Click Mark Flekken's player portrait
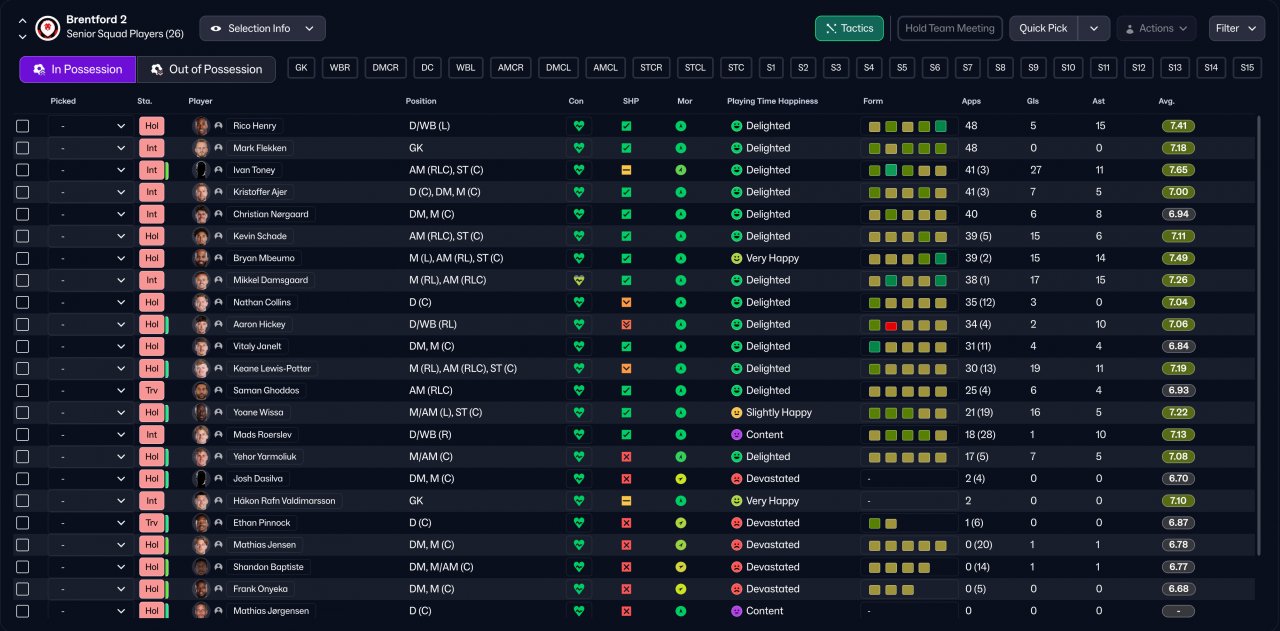Image resolution: width=1280 pixels, height=631 pixels. [201, 148]
